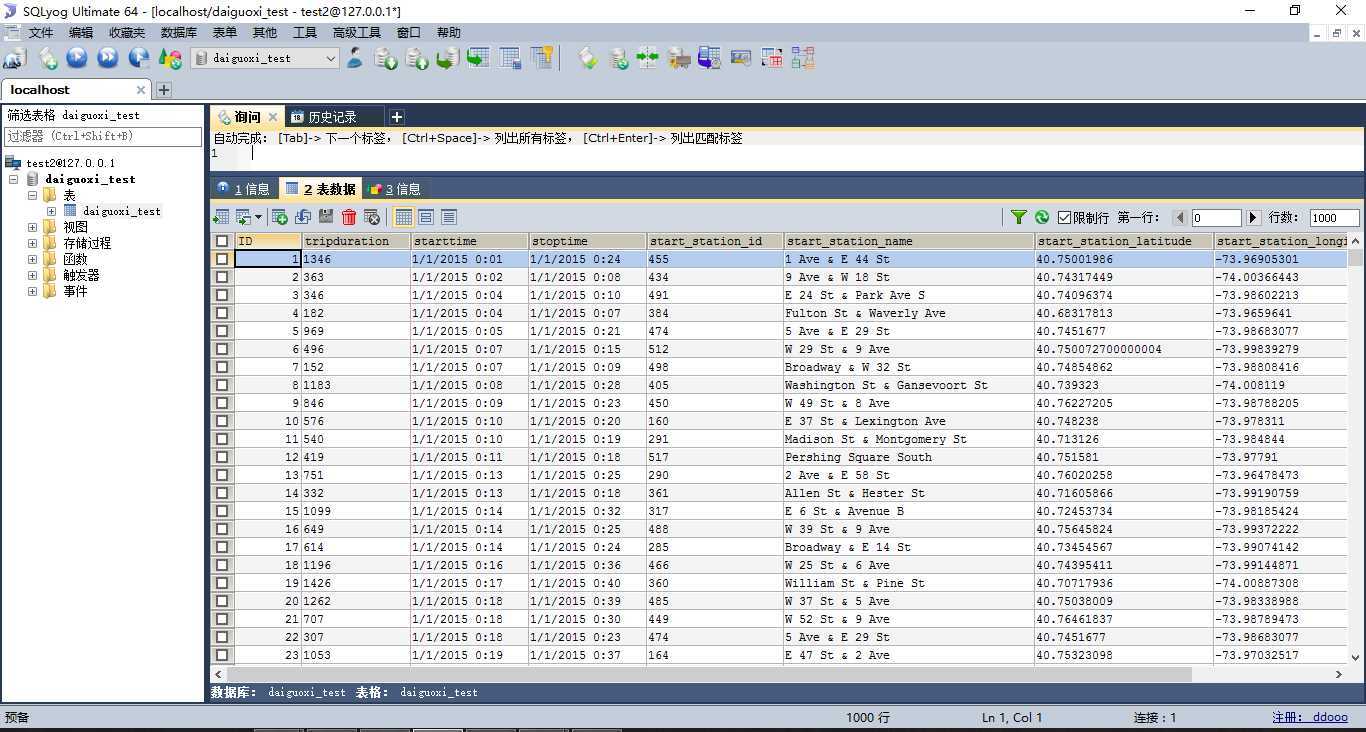Click the red trash delete row icon
The height and width of the screenshot is (732, 1366).
pos(349,217)
